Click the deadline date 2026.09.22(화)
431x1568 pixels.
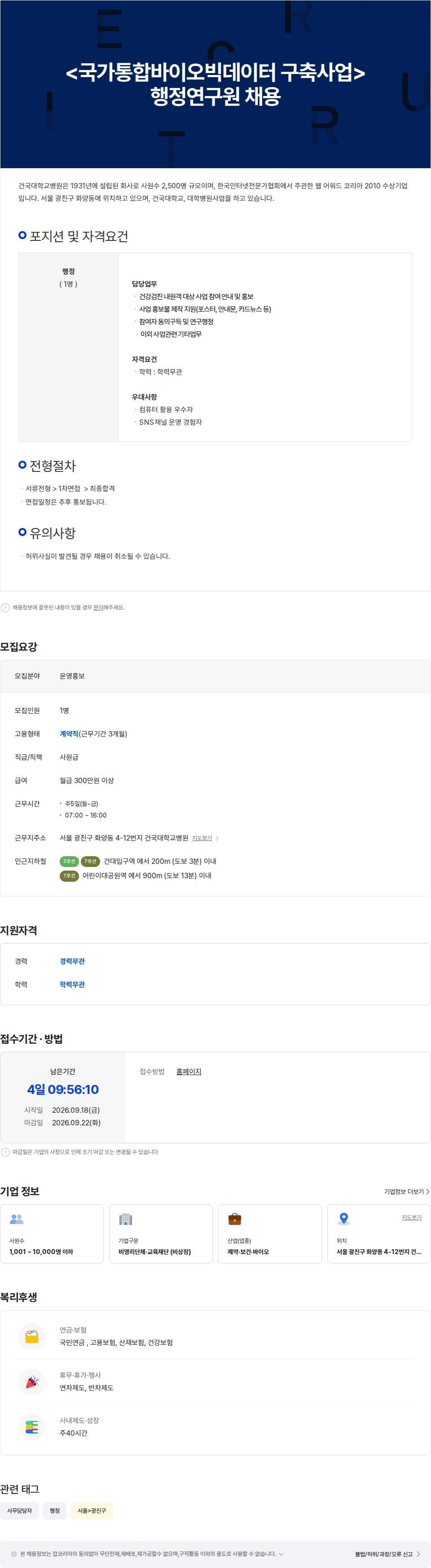(76, 1123)
